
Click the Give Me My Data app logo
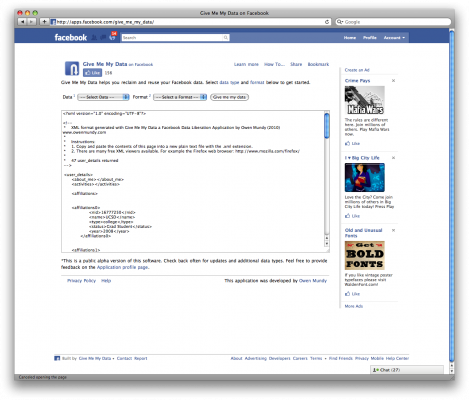pos(72,68)
